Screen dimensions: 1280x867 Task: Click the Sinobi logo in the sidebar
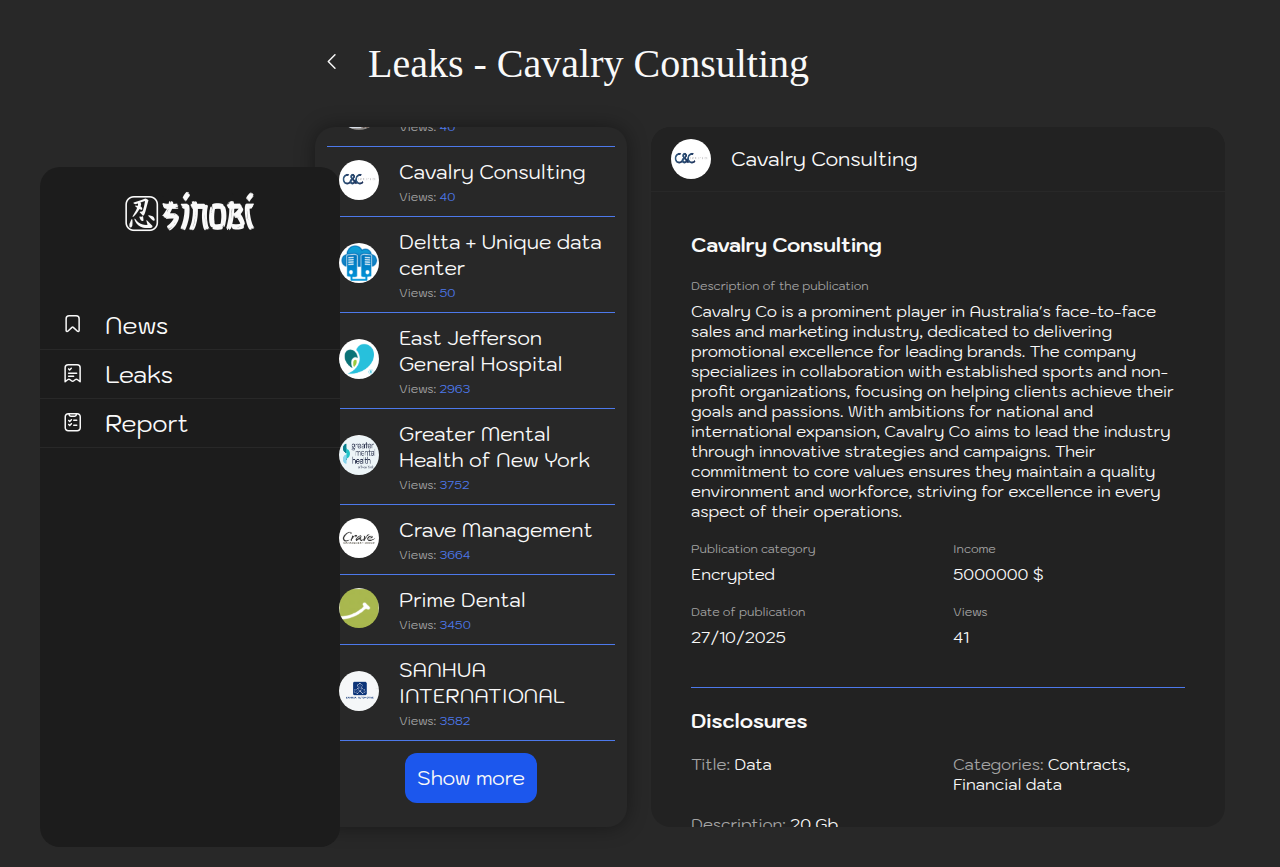190,213
